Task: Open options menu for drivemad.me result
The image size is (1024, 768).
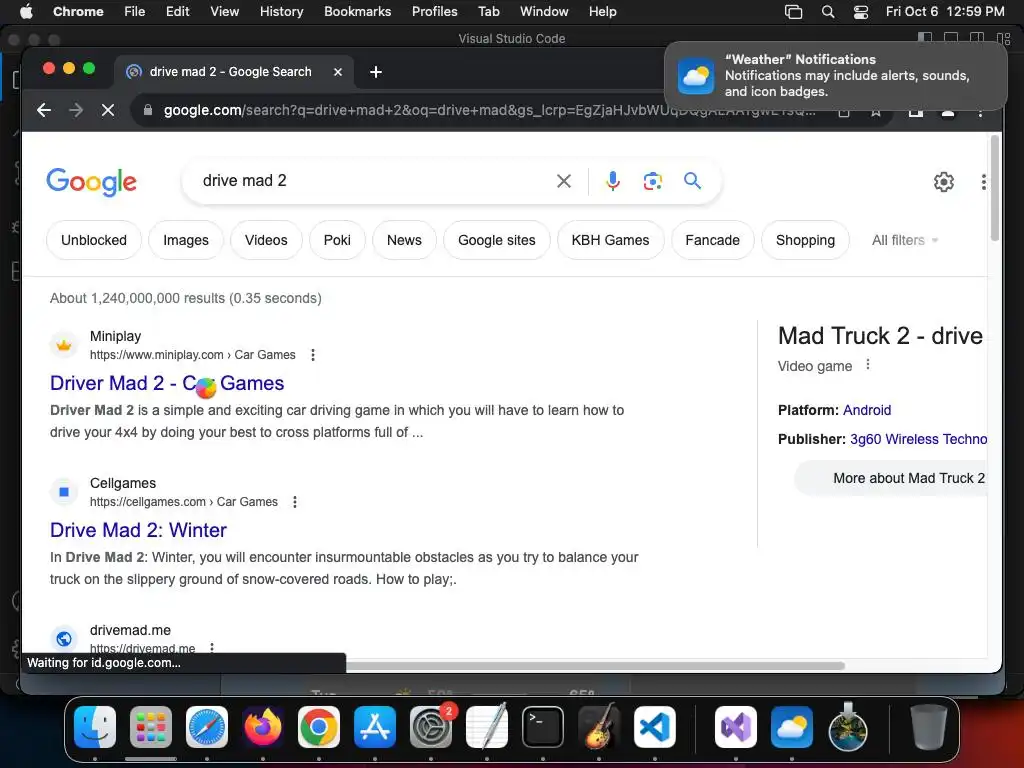Action: [x=212, y=648]
